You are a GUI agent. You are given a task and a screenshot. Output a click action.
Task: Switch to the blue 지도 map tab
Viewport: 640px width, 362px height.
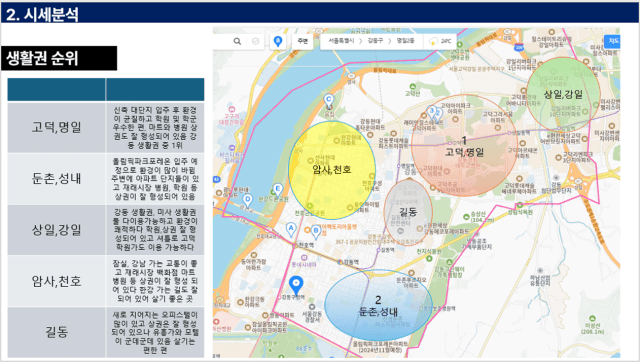(x=613, y=41)
